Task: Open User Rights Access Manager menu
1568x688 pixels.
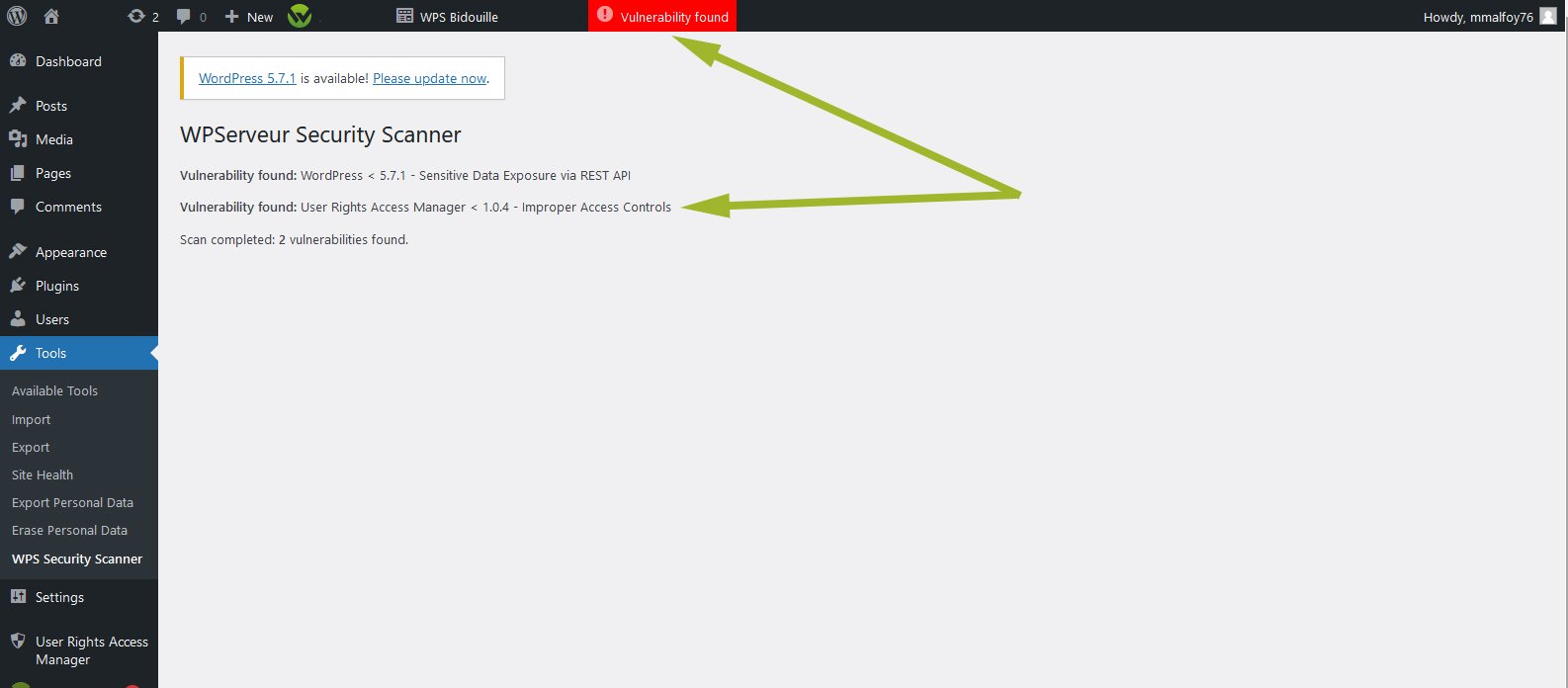Action: [x=91, y=650]
